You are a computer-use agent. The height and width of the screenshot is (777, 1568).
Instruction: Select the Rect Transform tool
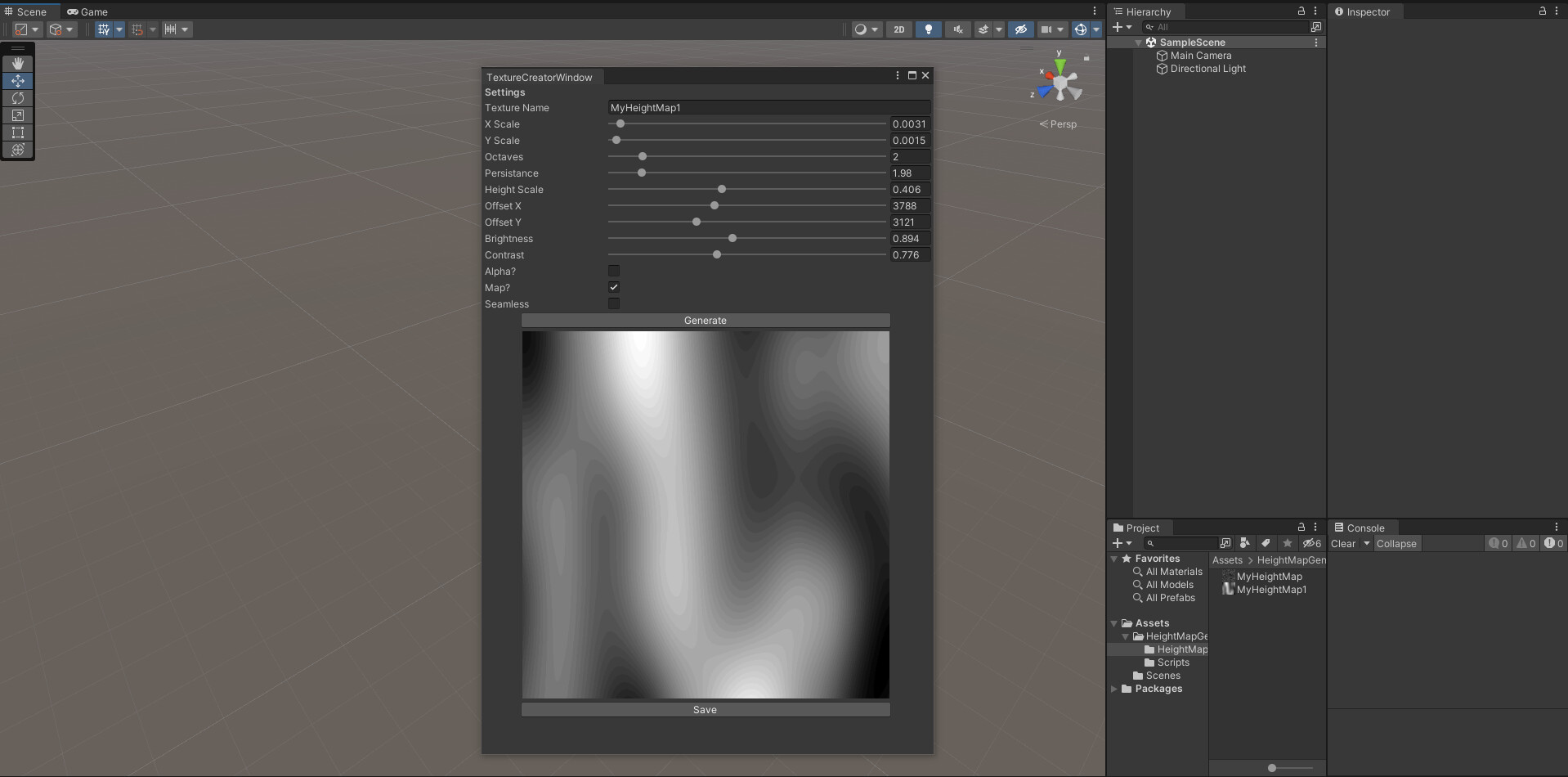coord(17,132)
